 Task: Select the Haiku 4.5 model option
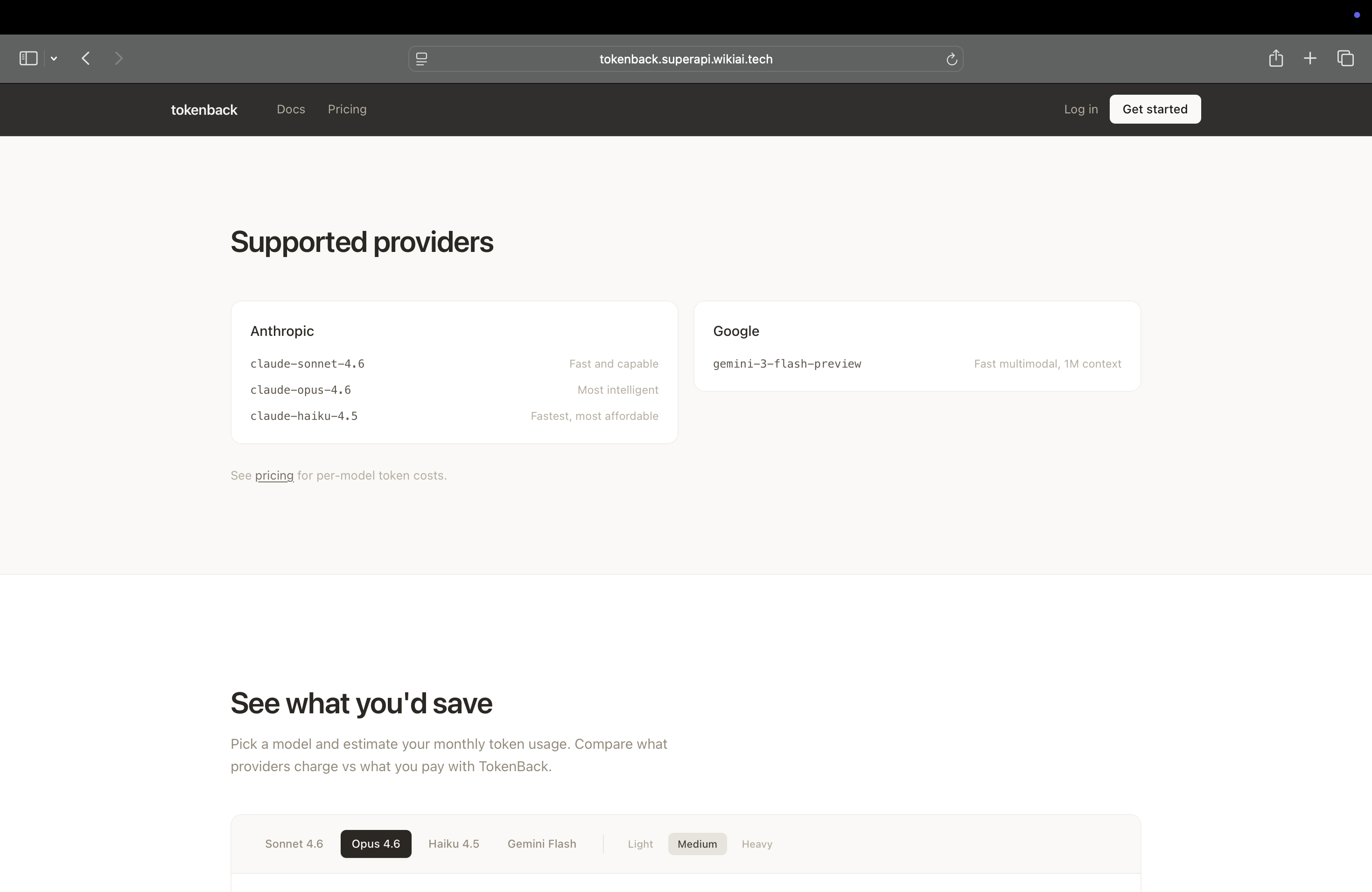tap(454, 843)
